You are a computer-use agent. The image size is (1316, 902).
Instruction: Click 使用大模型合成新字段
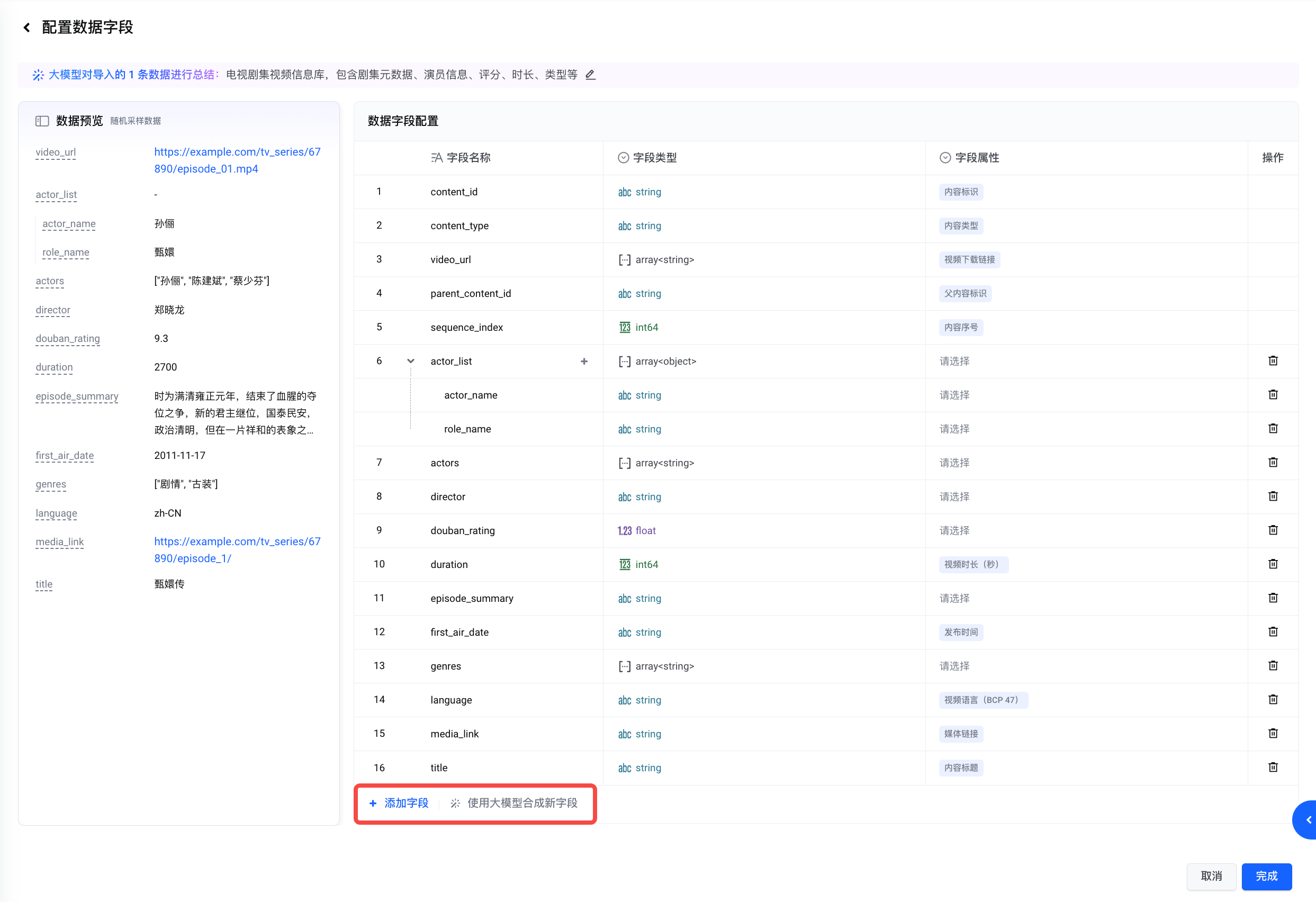[x=514, y=803]
